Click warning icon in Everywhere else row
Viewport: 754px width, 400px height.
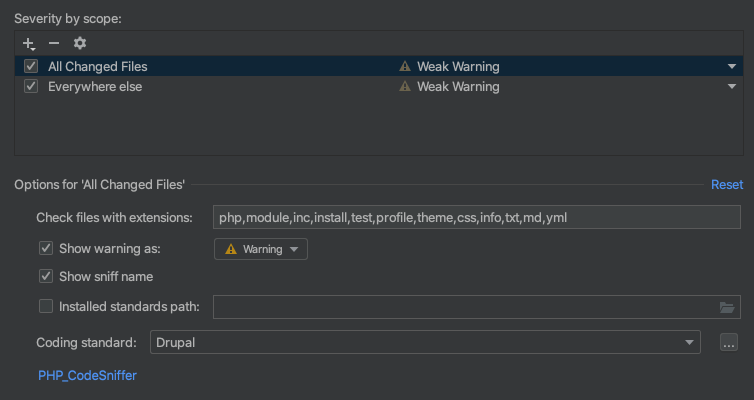tap(405, 87)
